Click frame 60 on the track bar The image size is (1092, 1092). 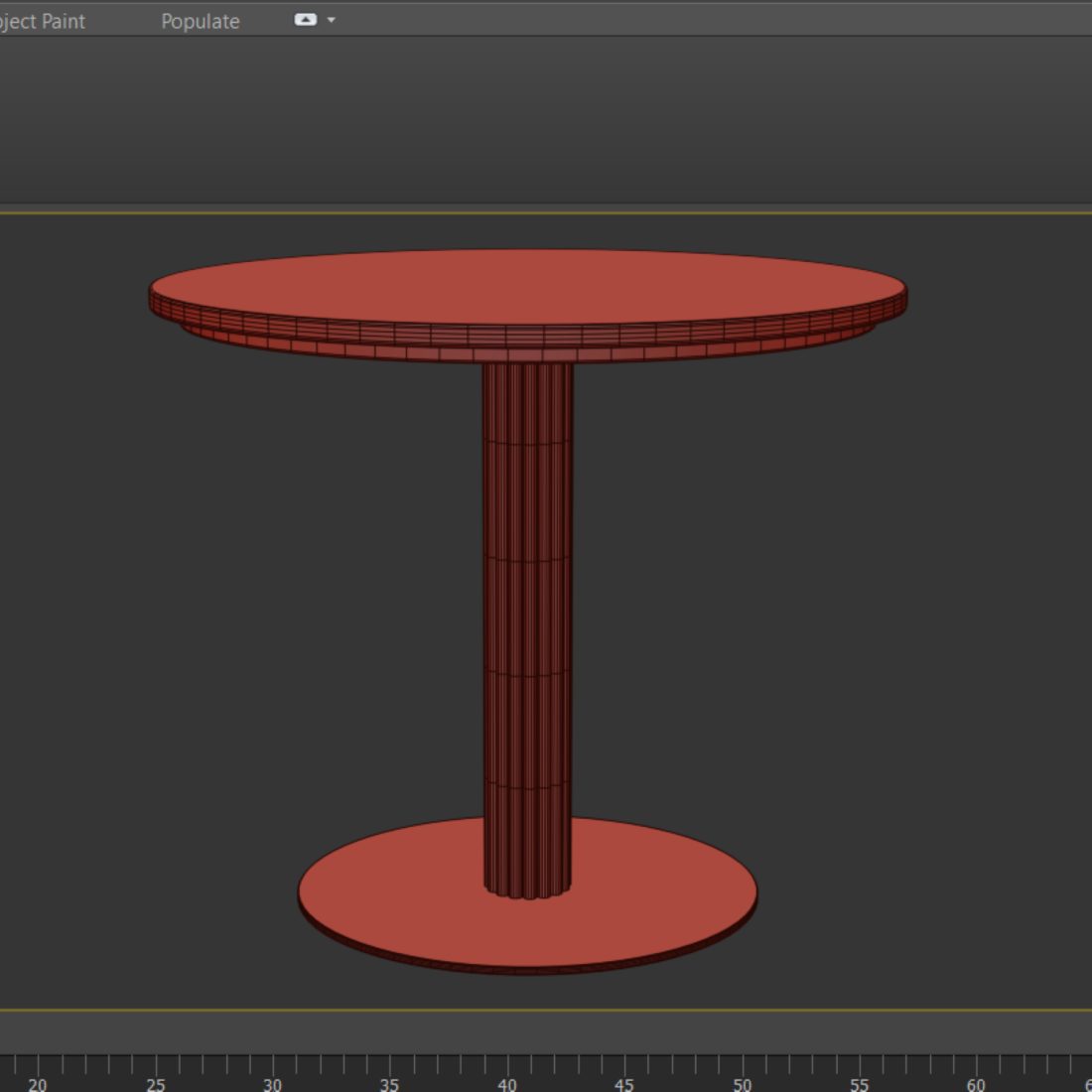point(977,1084)
